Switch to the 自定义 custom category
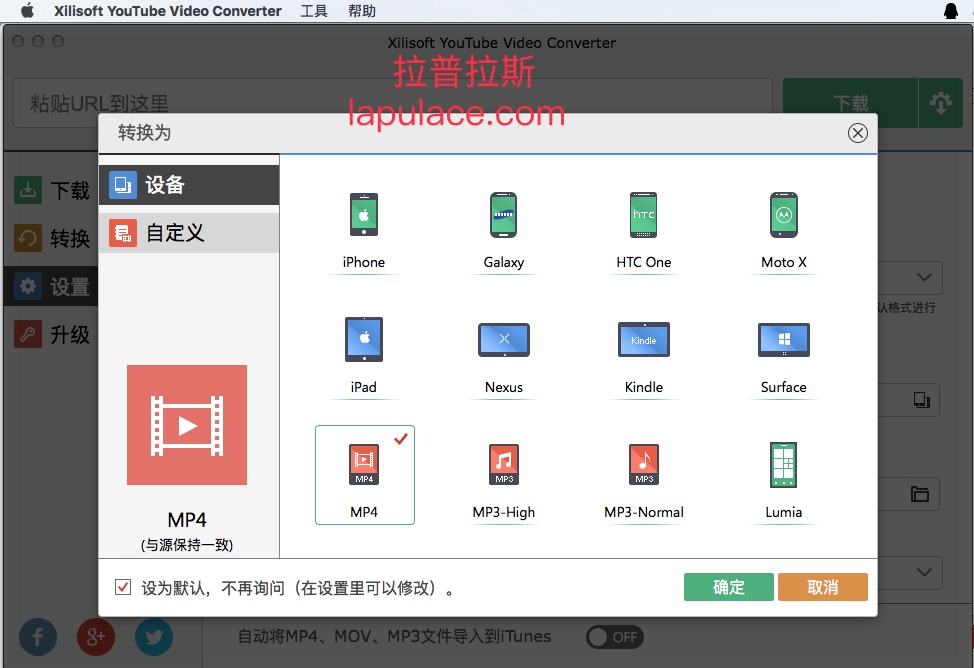974x668 pixels. pos(189,233)
